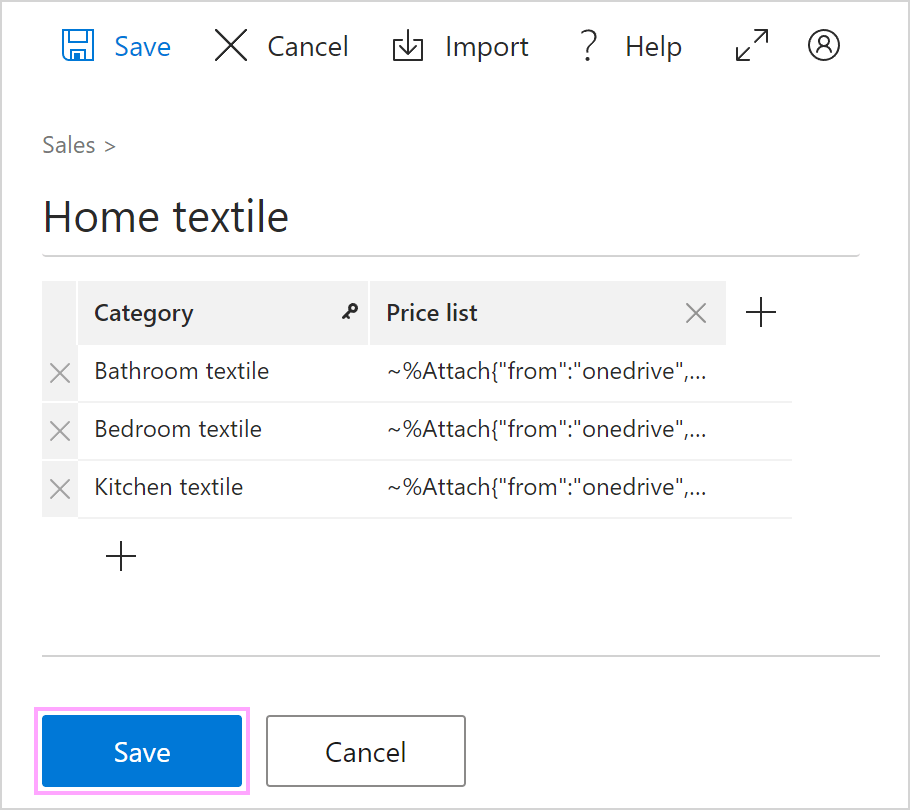Select the Price list column header
Viewport: 910px width, 810px height.
[431, 312]
